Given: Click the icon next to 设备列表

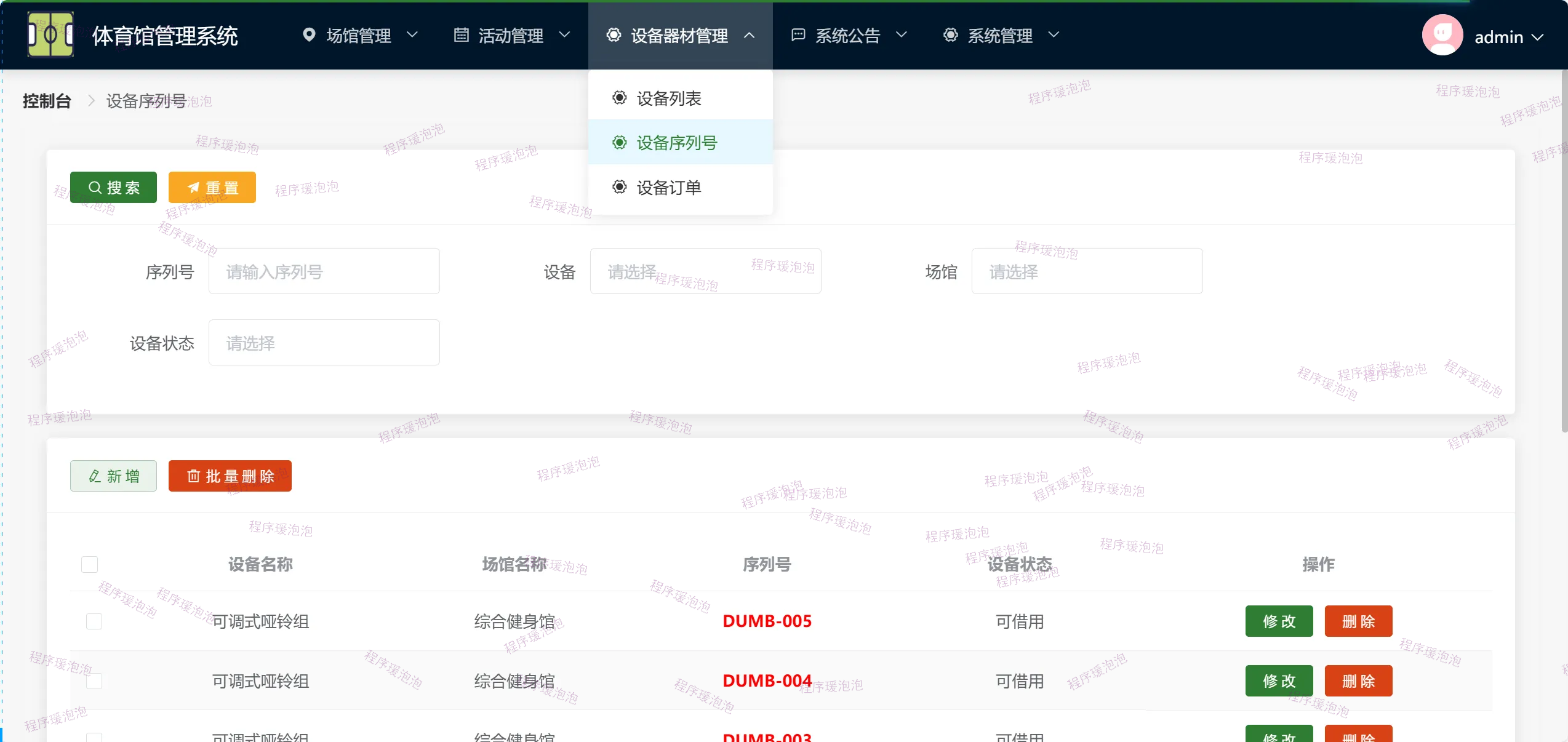Looking at the screenshot, I should [x=619, y=98].
